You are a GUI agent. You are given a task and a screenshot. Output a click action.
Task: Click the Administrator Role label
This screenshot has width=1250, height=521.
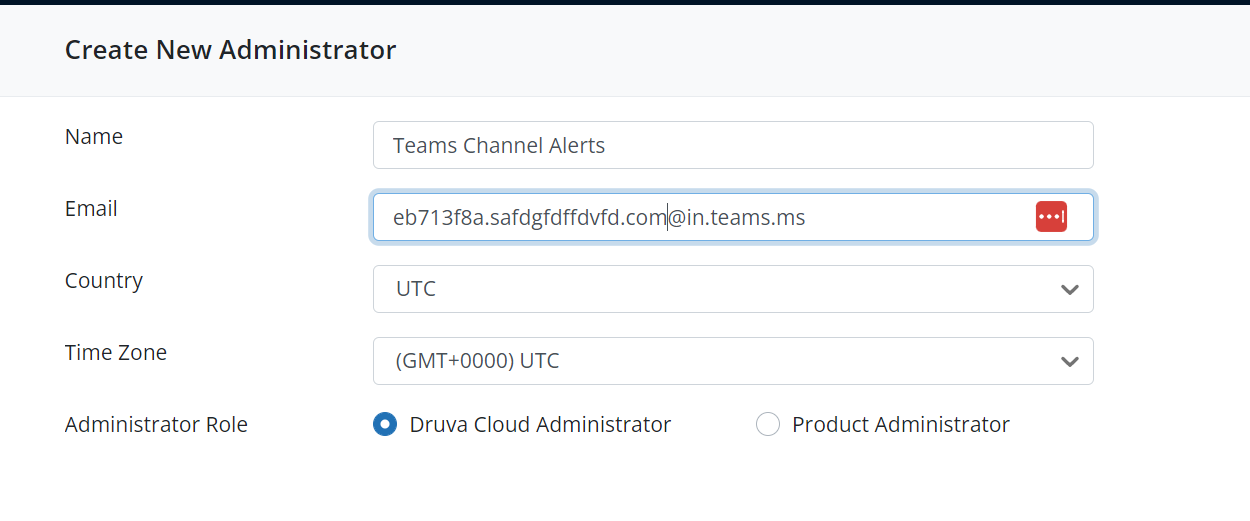coord(156,425)
